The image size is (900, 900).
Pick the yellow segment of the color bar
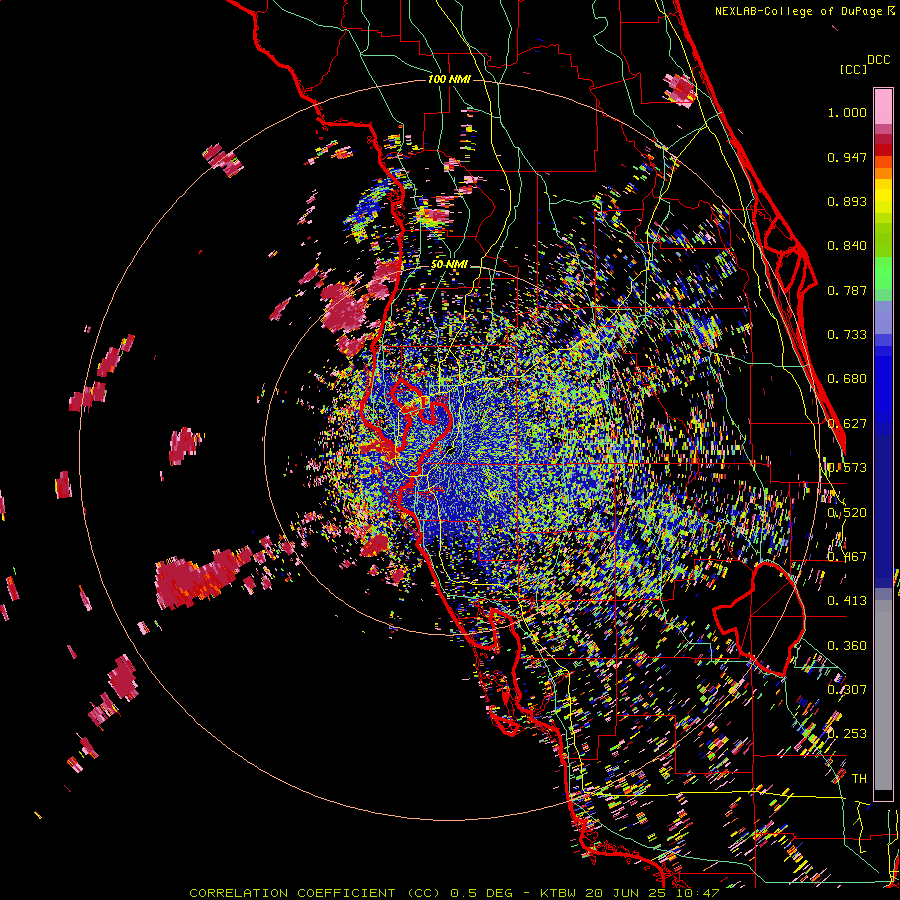[x=883, y=197]
